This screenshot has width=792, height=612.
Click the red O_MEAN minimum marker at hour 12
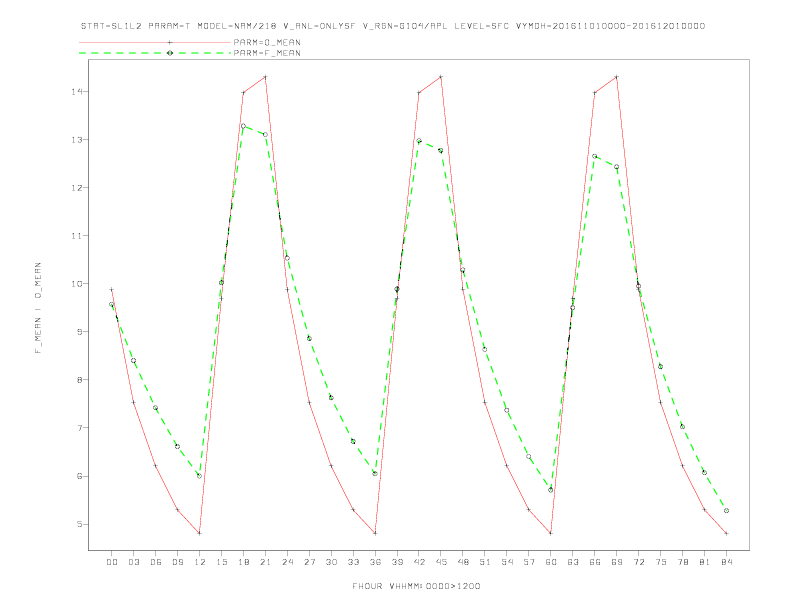pyautogui.click(x=200, y=533)
